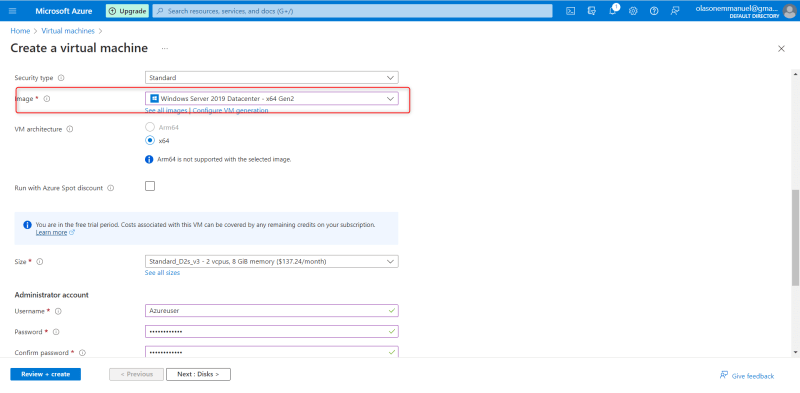
Task: Open the Help question mark icon
Action: (x=654, y=11)
